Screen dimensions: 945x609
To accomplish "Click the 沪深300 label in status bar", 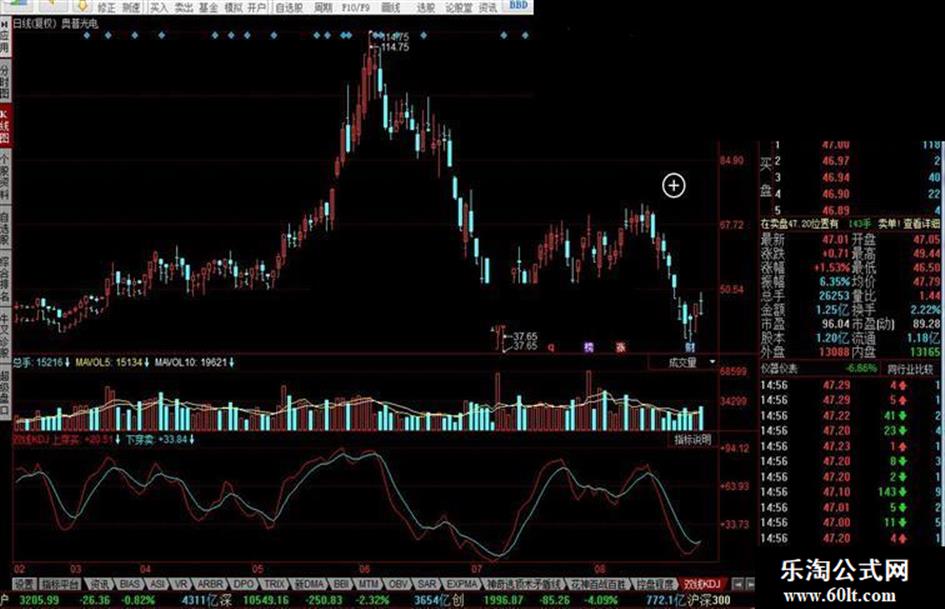I will click(709, 601).
